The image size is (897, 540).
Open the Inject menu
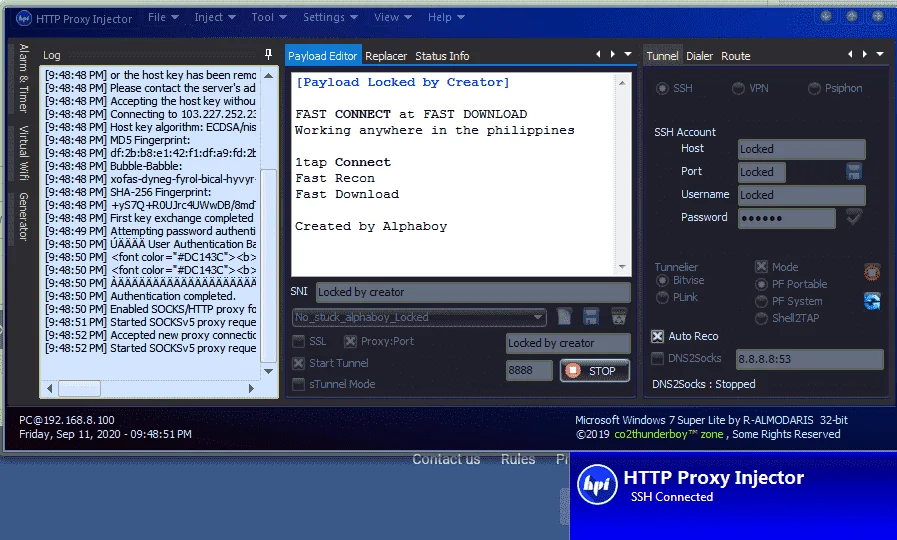(215, 17)
